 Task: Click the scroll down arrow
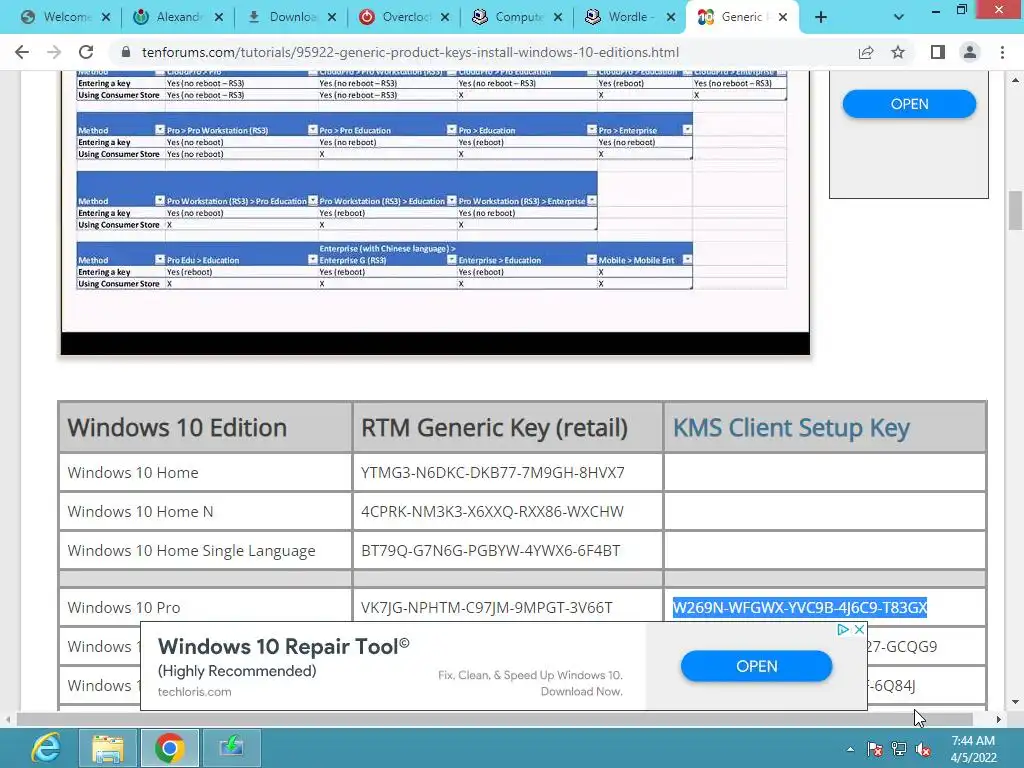coord(1014,703)
